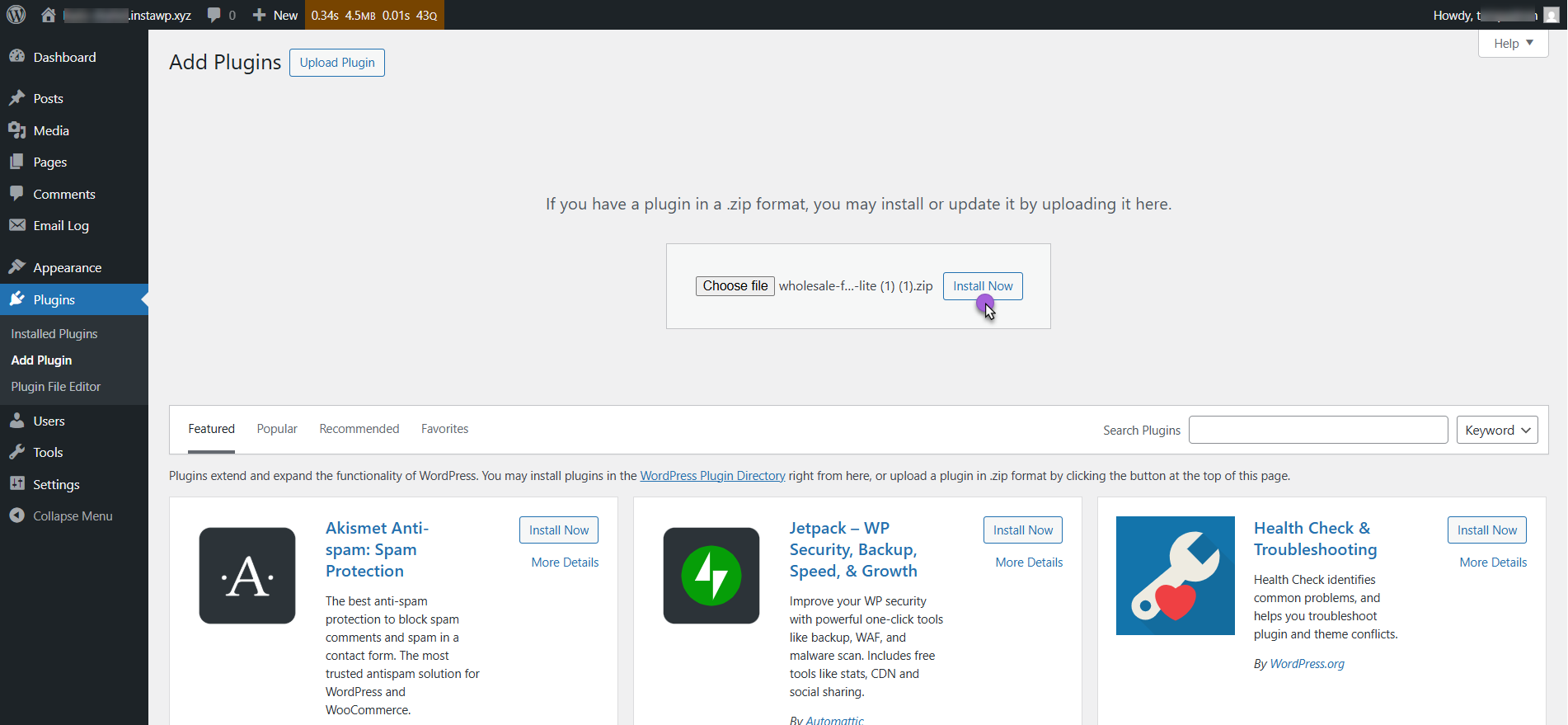Open the Tools menu item
1568x725 pixels.
[x=74, y=452]
